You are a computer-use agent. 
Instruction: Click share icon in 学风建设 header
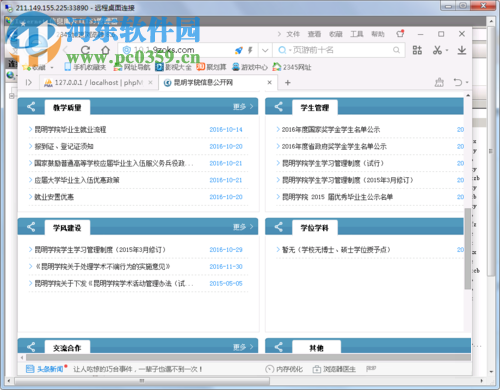[x=31, y=227]
